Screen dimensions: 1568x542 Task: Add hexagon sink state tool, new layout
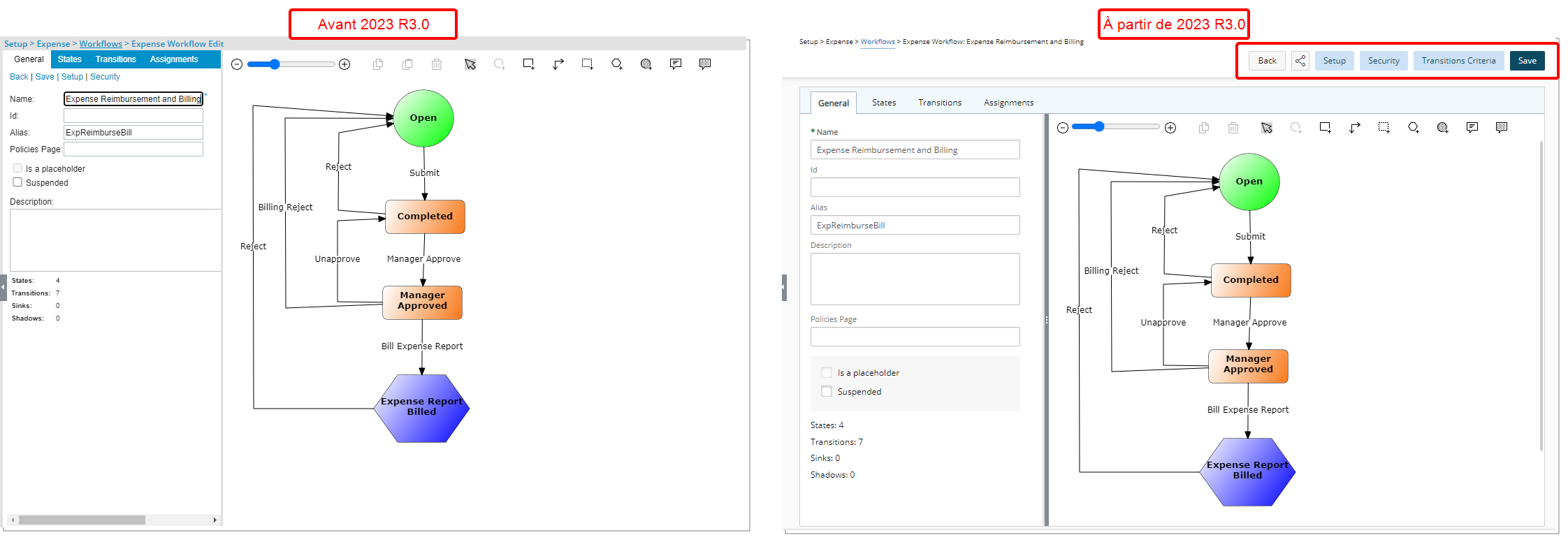pos(1414,128)
